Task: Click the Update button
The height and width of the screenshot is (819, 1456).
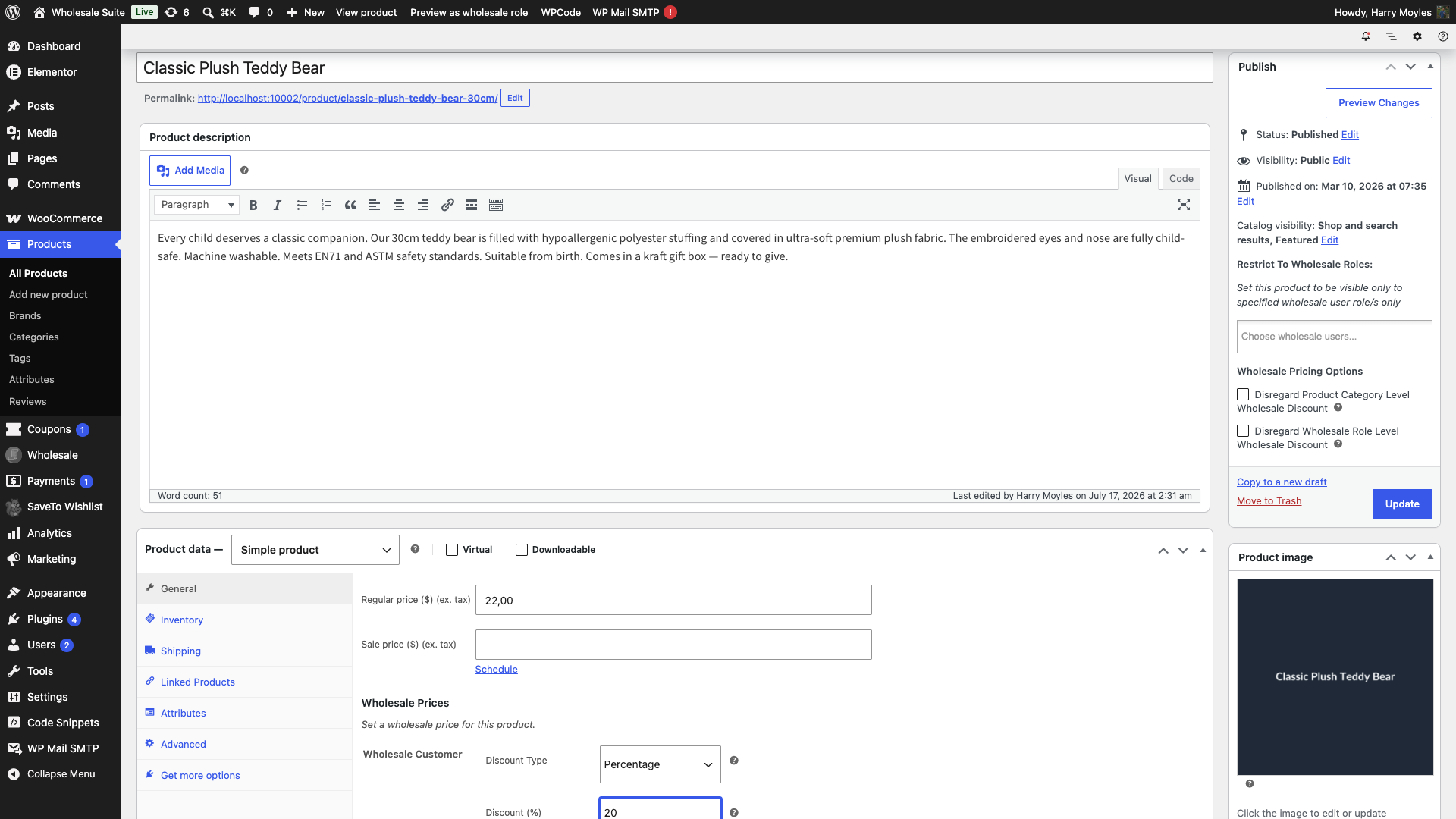Action: click(x=1402, y=504)
